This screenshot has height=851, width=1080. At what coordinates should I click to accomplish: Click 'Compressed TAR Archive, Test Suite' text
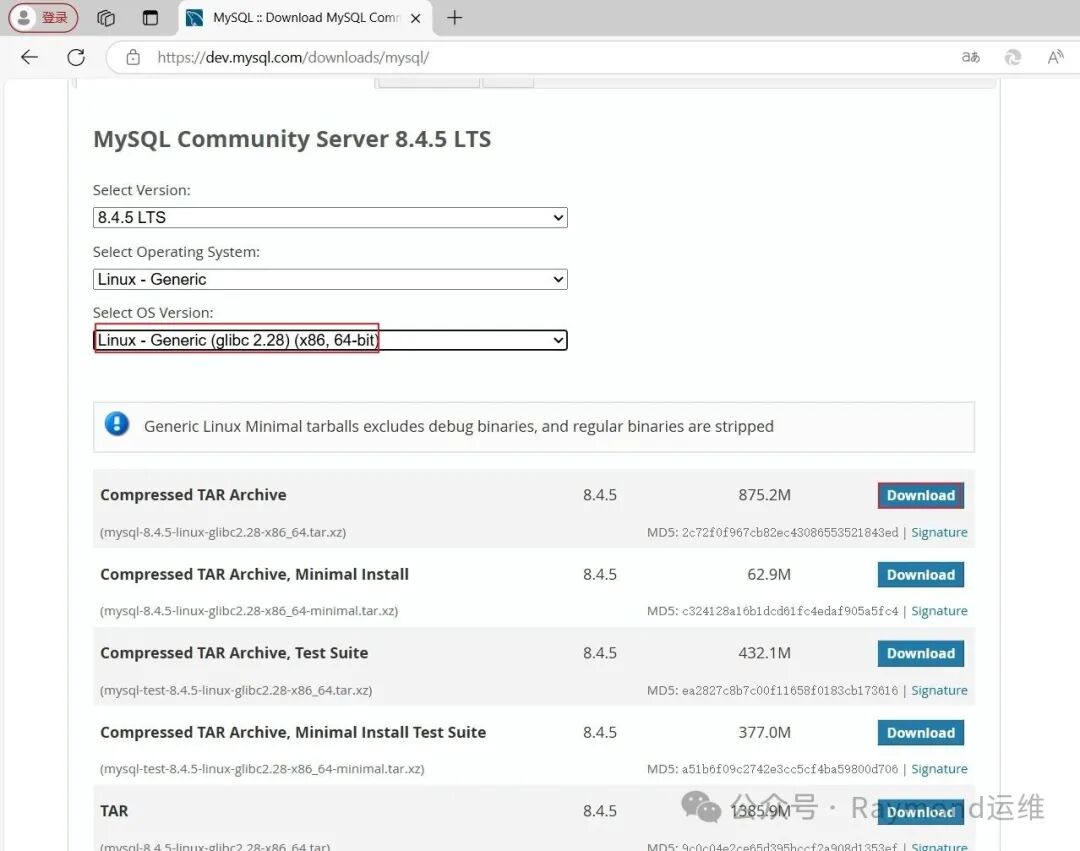click(x=233, y=653)
